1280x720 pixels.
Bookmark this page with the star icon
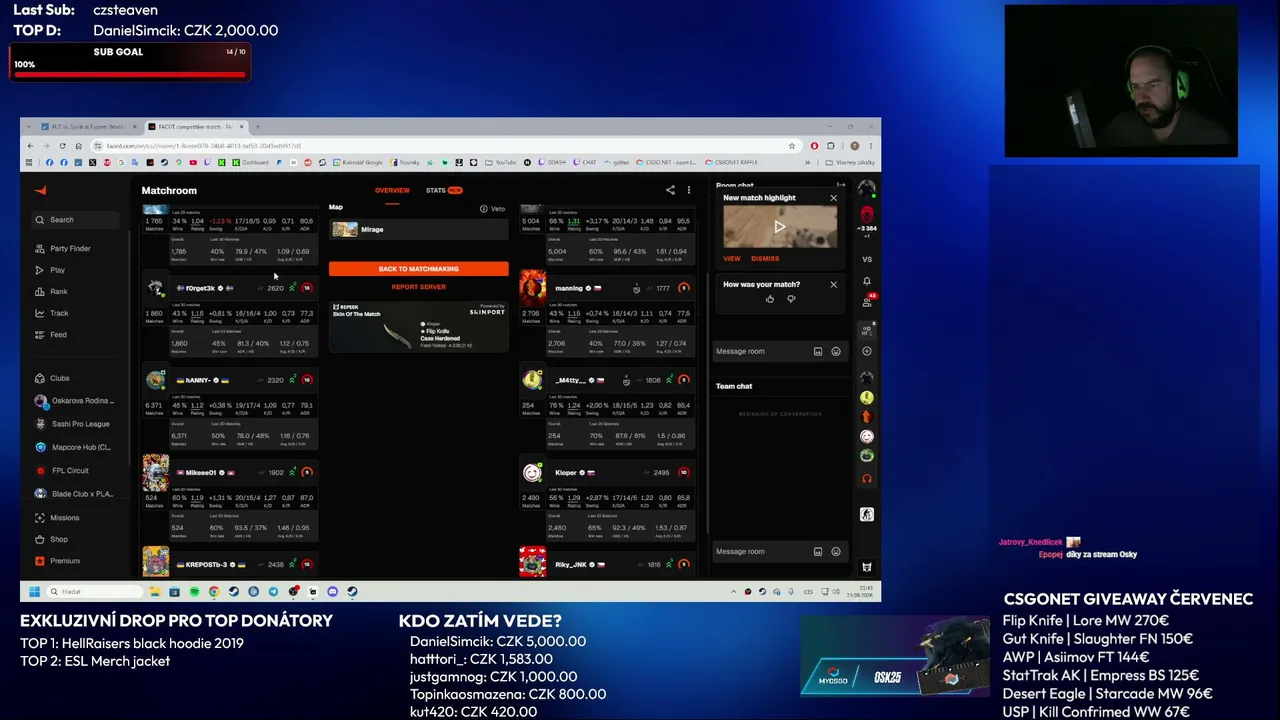(x=792, y=146)
